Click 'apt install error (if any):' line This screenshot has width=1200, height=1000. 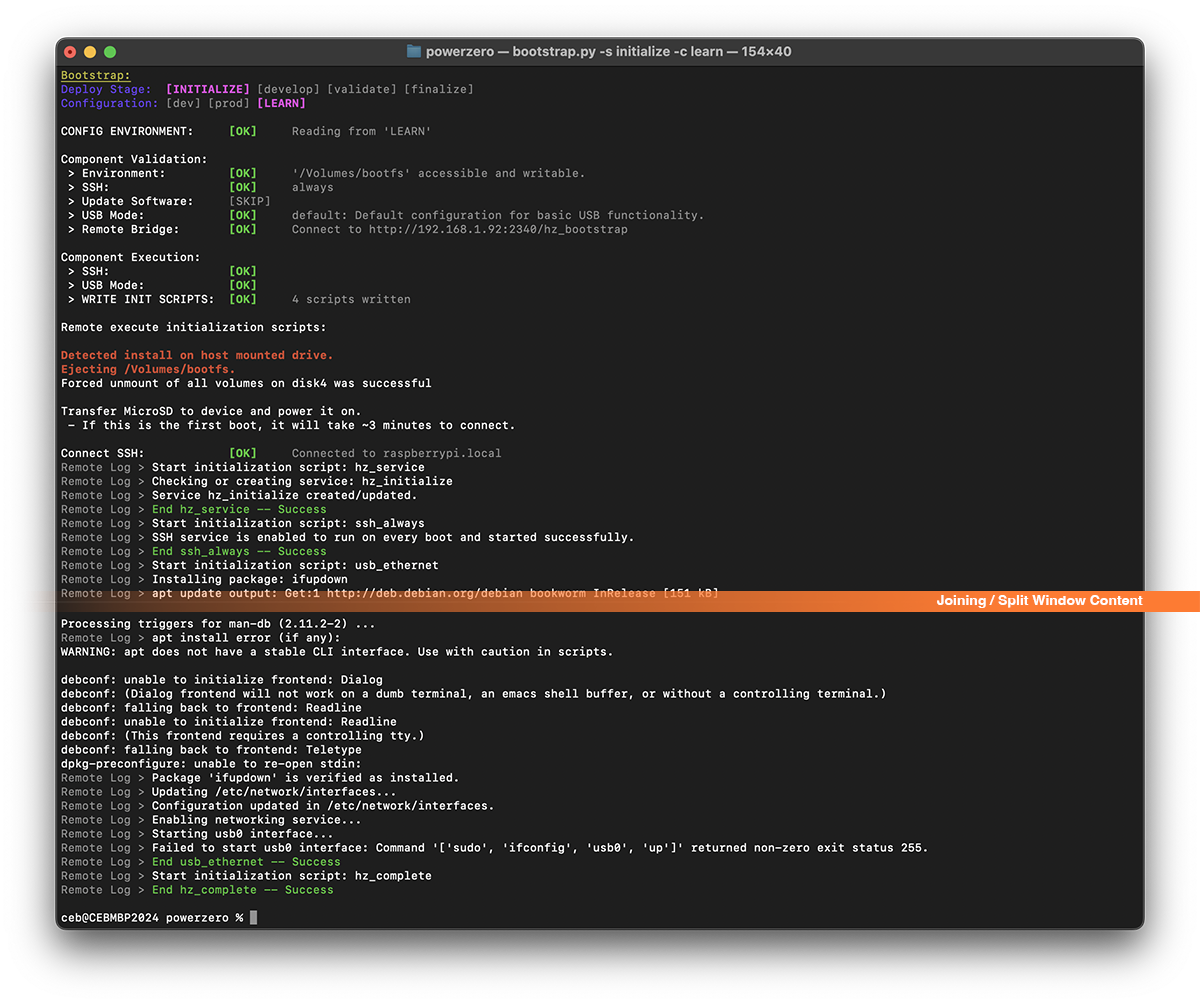coord(246,637)
